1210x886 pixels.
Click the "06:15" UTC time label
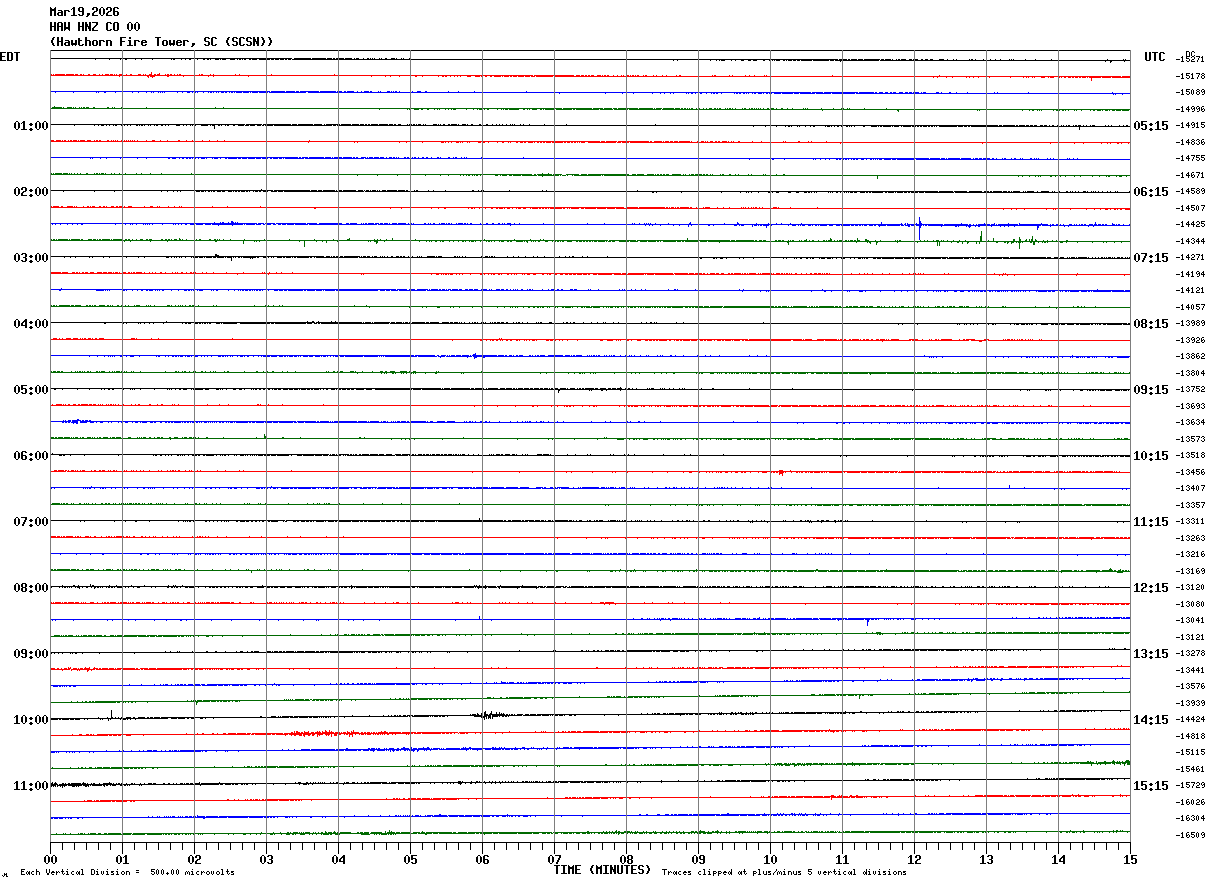point(1151,192)
